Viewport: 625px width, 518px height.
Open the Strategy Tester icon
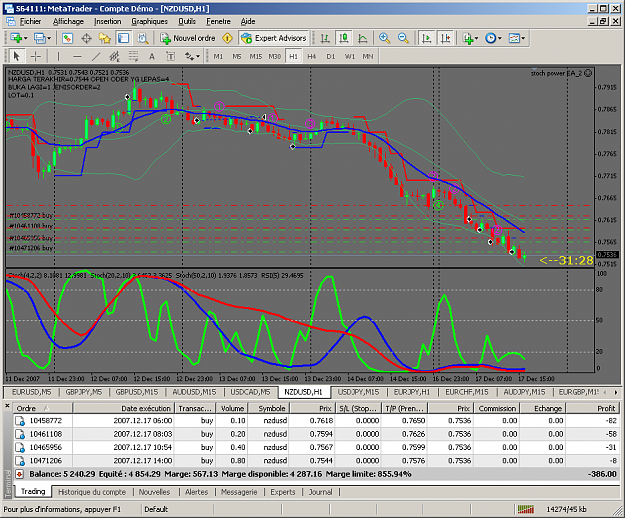click(x=142, y=38)
